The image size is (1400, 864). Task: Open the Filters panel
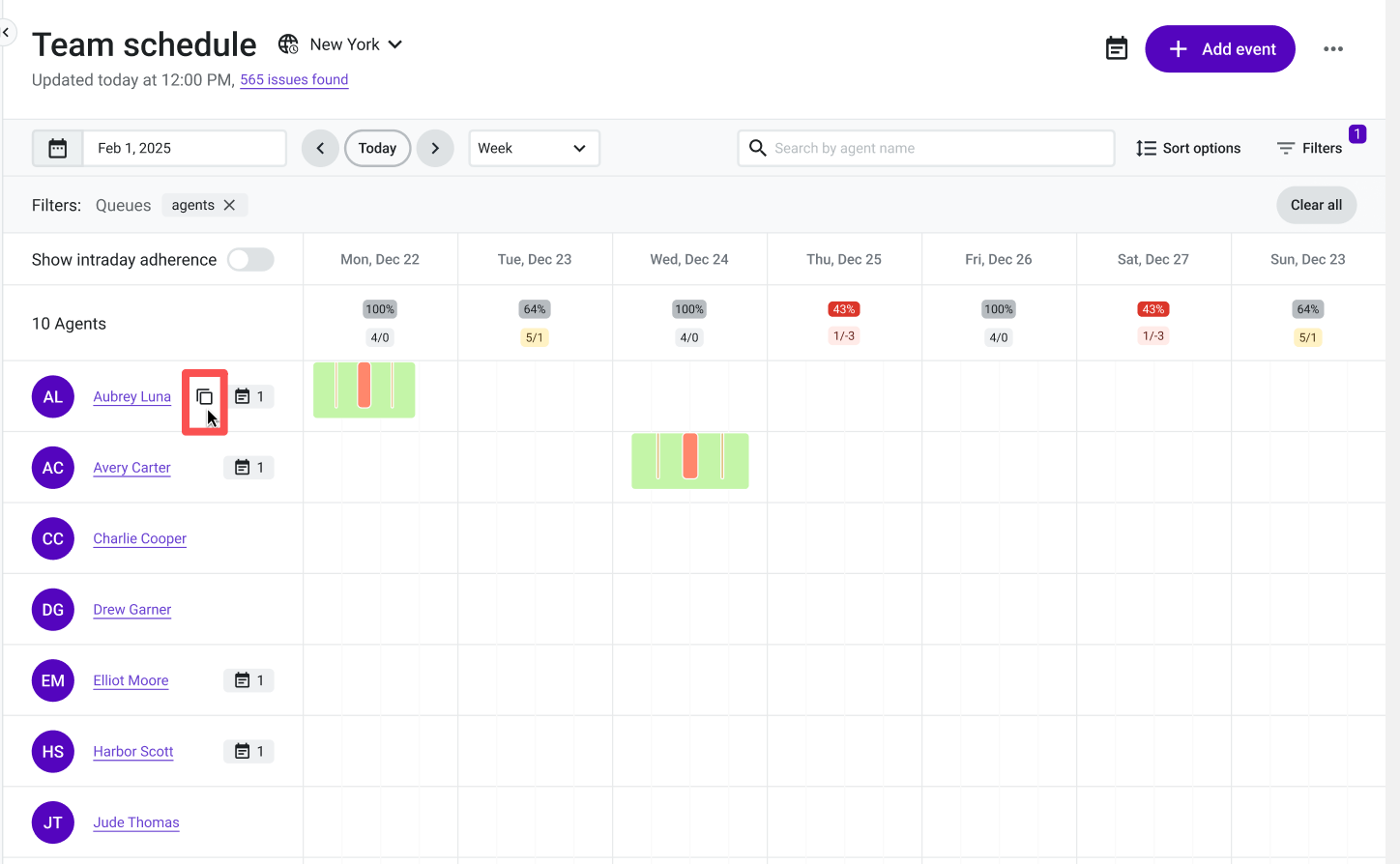point(1310,148)
